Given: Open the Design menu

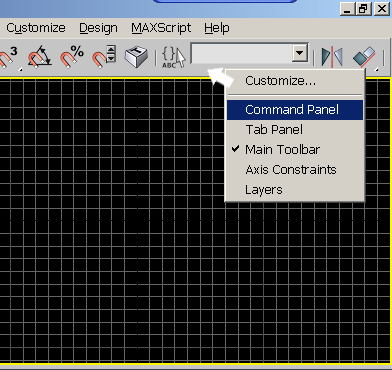Looking at the screenshot, I should 98,28.
